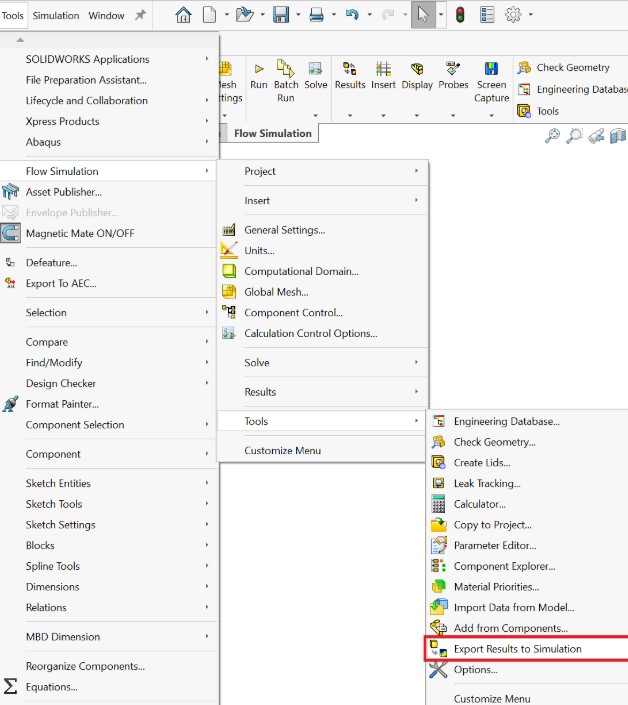Click the Select cursor tool icon

423,15
